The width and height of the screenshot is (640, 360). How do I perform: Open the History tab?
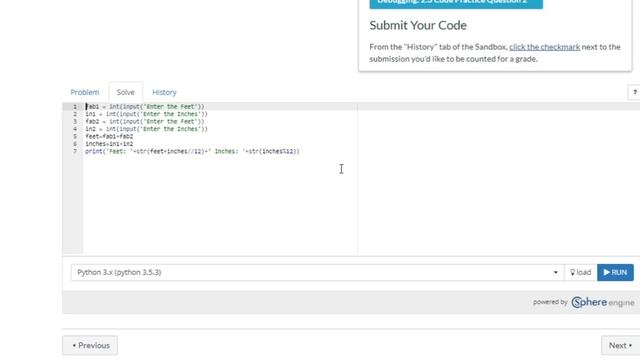coord(164,92)
